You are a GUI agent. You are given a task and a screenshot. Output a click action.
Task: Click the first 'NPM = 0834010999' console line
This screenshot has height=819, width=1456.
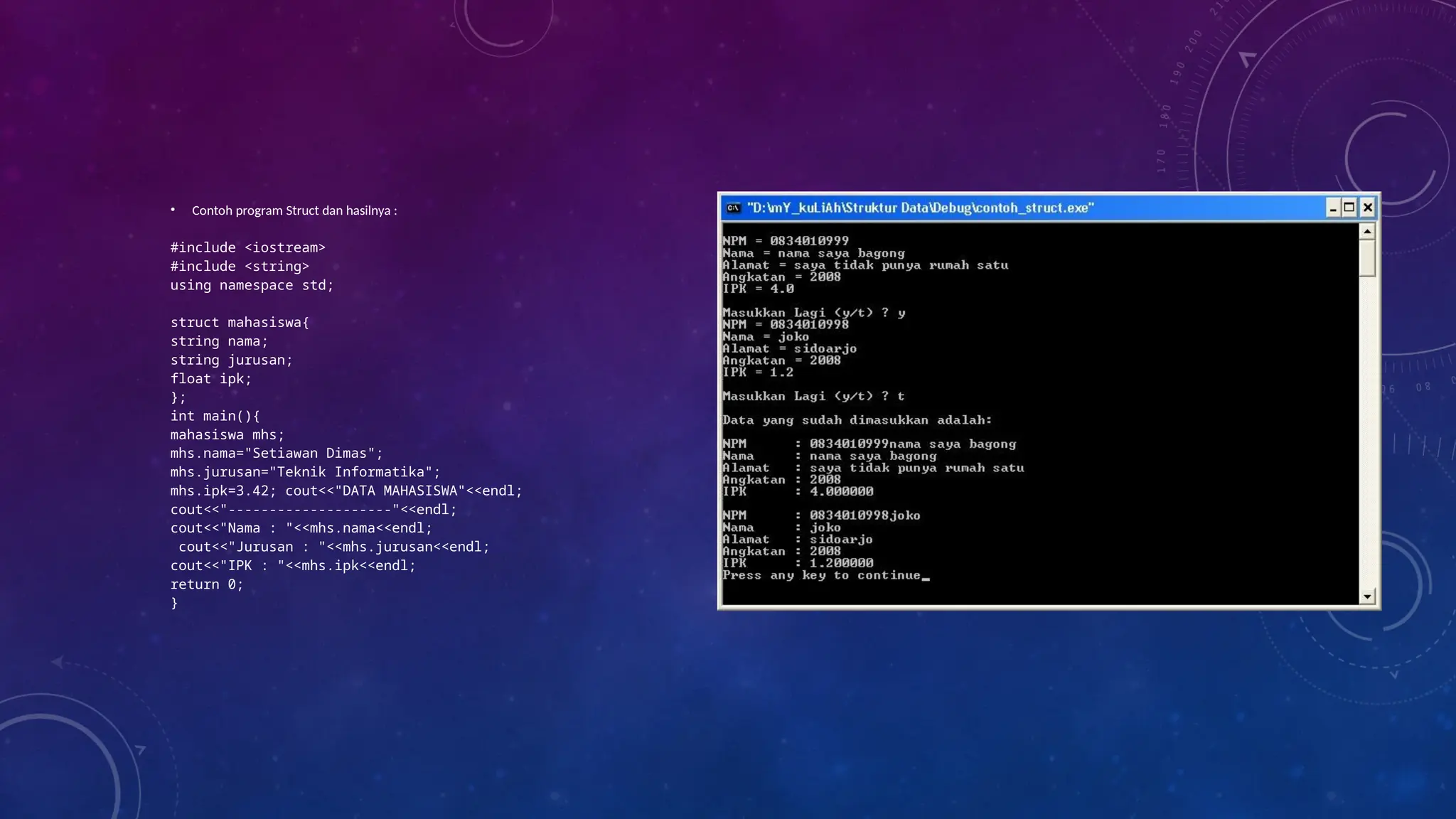(785, 241)
